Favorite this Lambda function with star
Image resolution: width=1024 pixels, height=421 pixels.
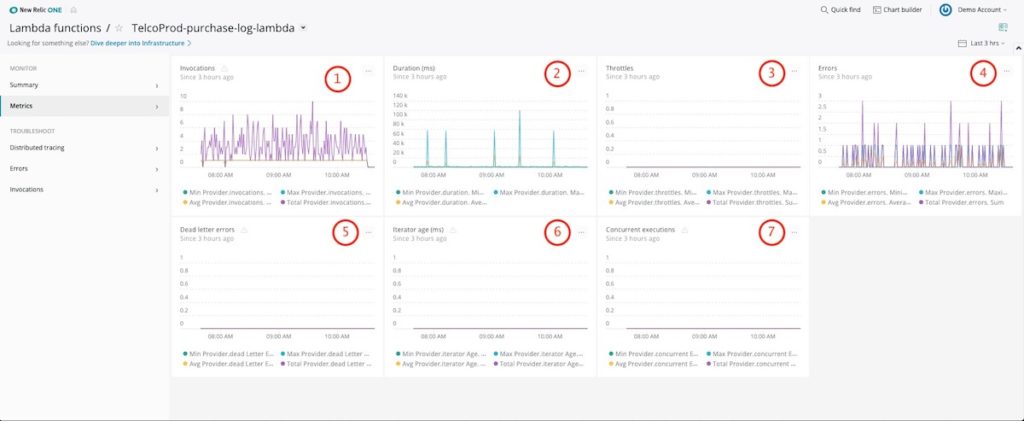click(x=119, y=28)
